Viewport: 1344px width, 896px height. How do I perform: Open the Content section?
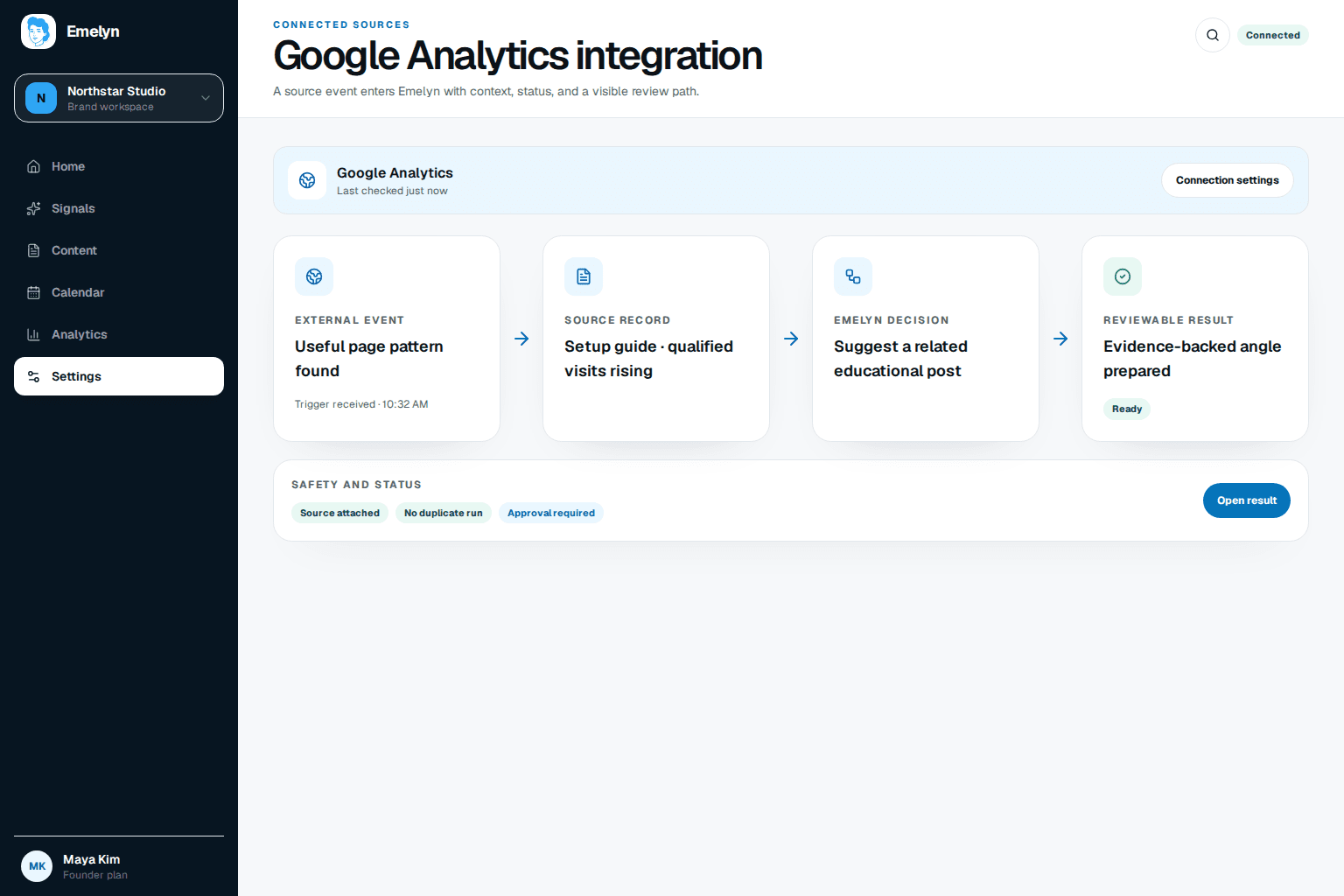coord(119,250)
